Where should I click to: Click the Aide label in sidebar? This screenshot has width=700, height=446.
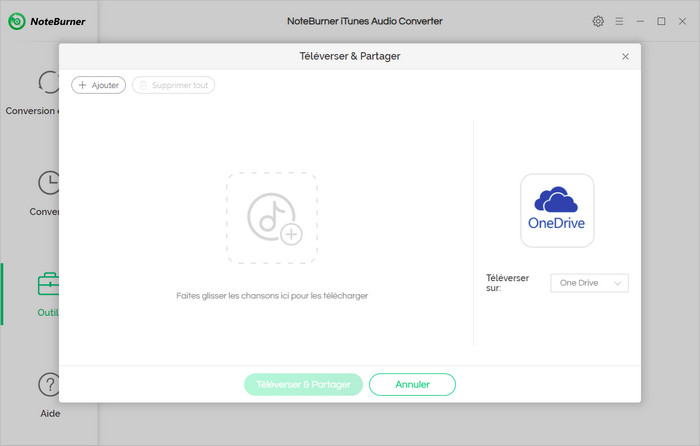(50, 413)
